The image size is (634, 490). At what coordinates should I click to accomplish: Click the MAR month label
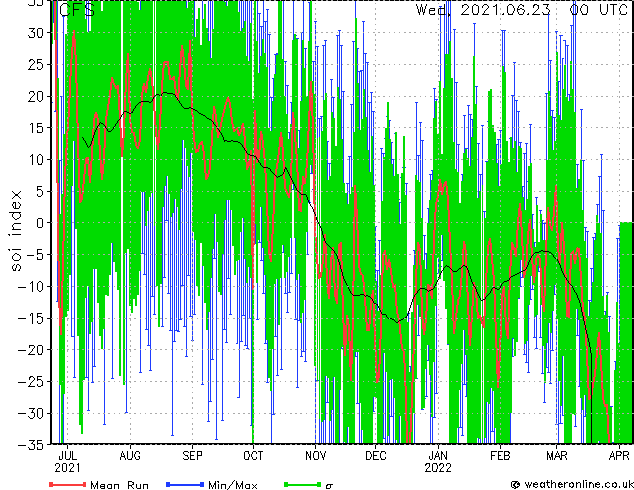[557, 456]
